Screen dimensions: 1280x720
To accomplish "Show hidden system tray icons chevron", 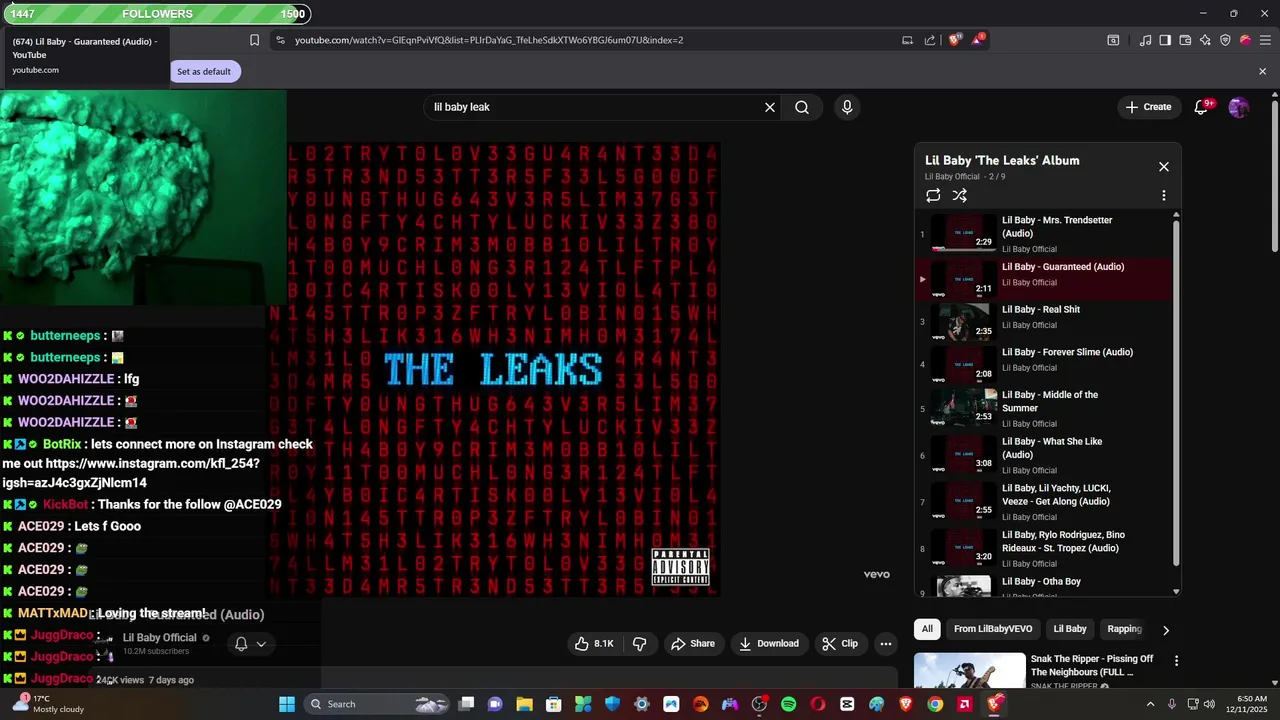I will (1150, 704).
